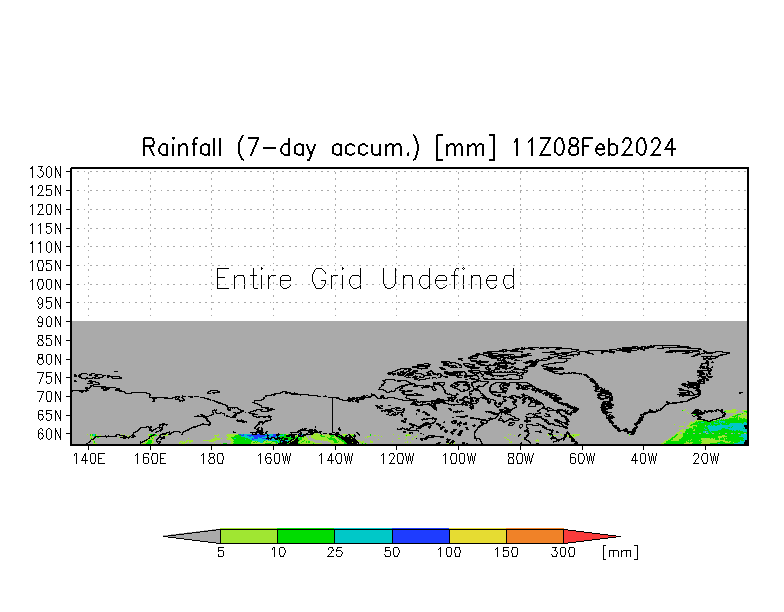
Task: Click the orange 150-300 mm legend swatch
Action: pyautogui.click(x=535, y=536)
